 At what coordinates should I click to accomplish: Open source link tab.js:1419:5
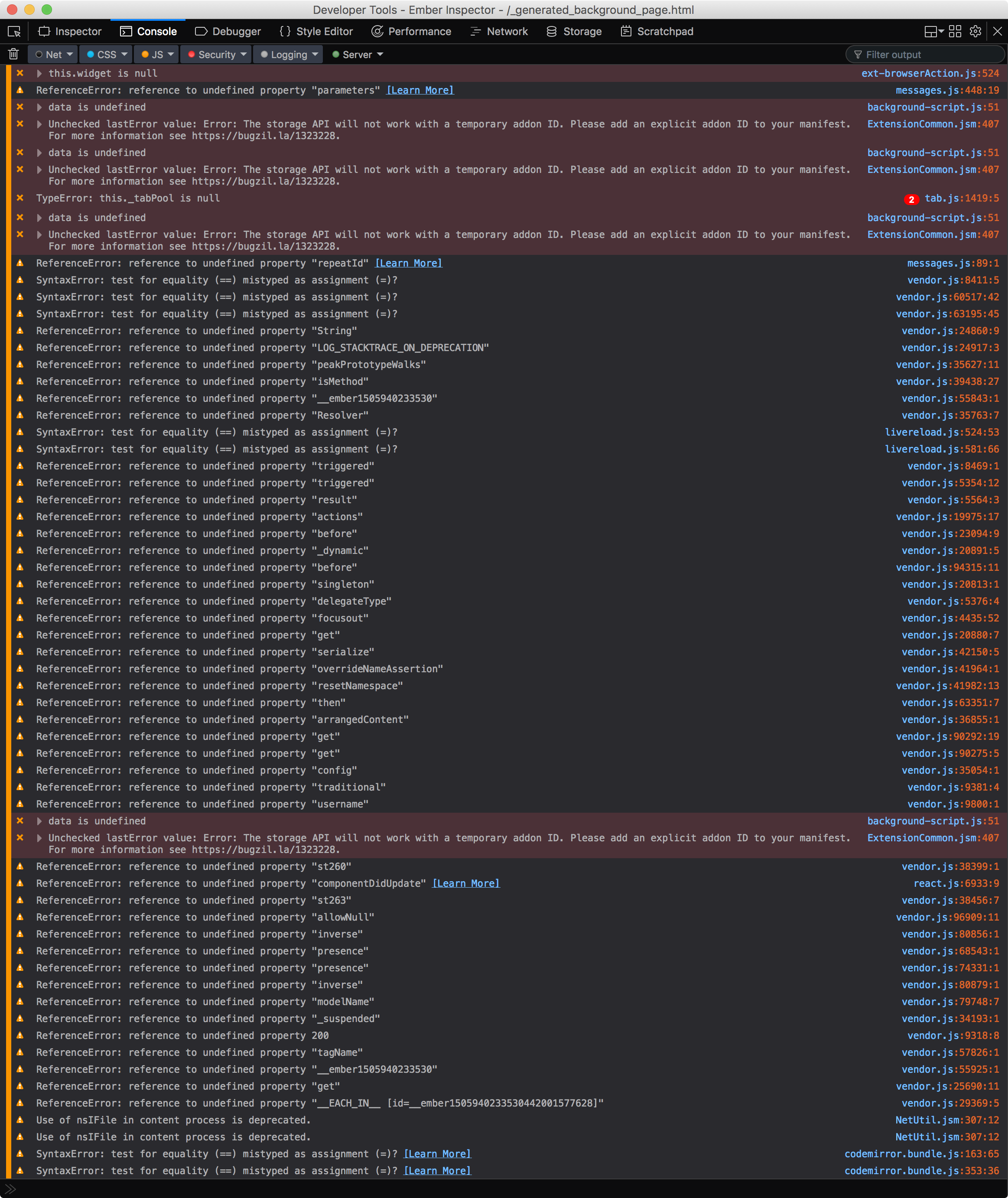coord(962,198)
